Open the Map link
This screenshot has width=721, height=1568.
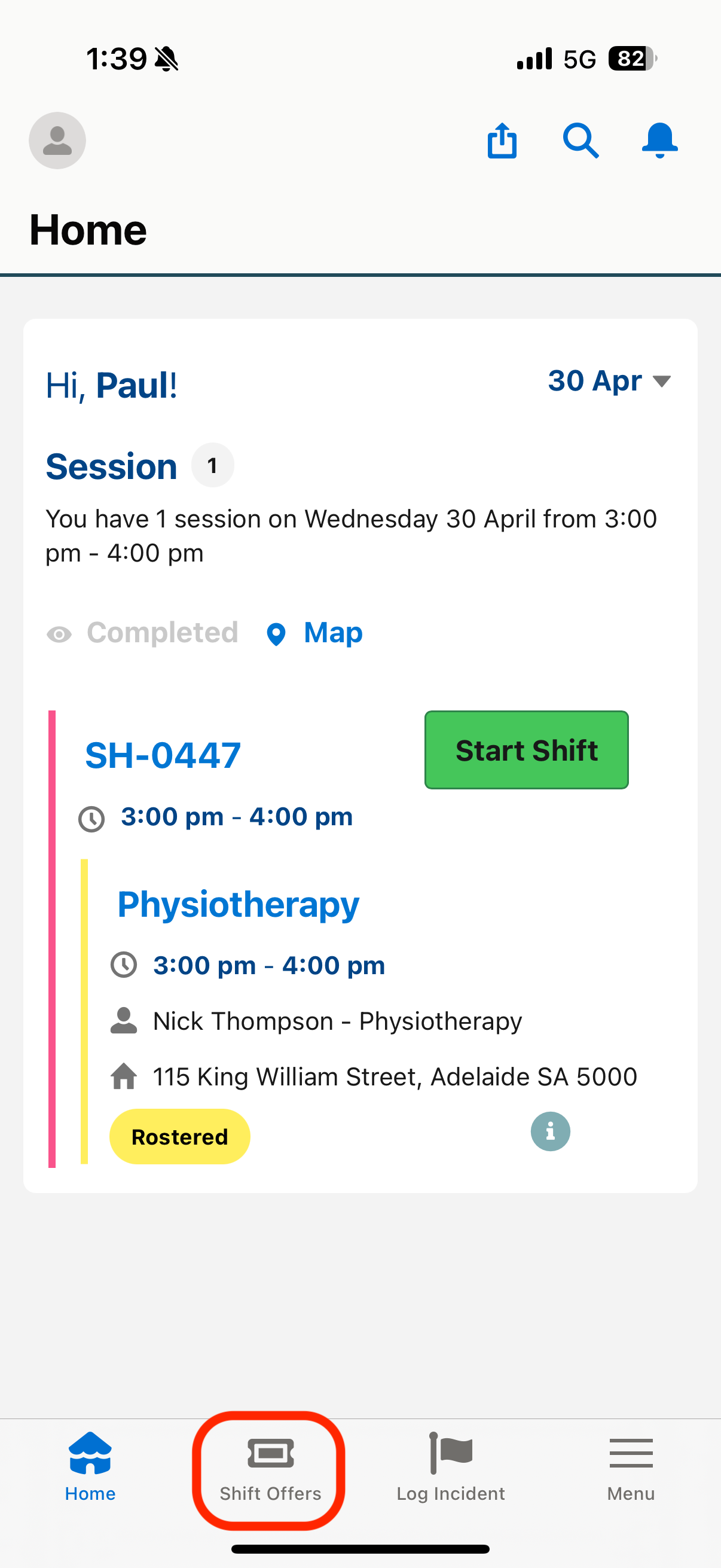click(333, 633)
